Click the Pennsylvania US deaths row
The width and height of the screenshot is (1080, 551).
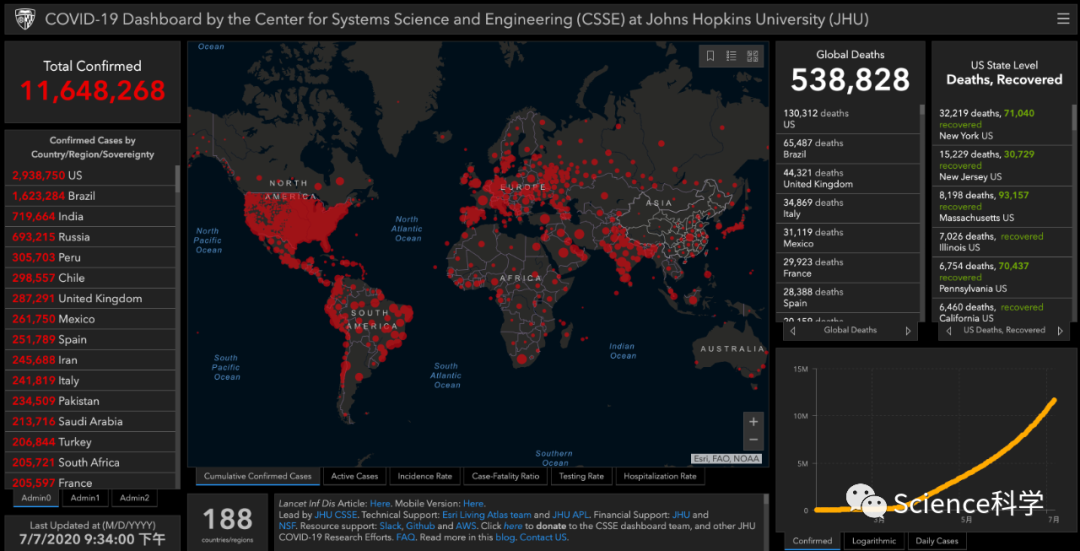1002,276
